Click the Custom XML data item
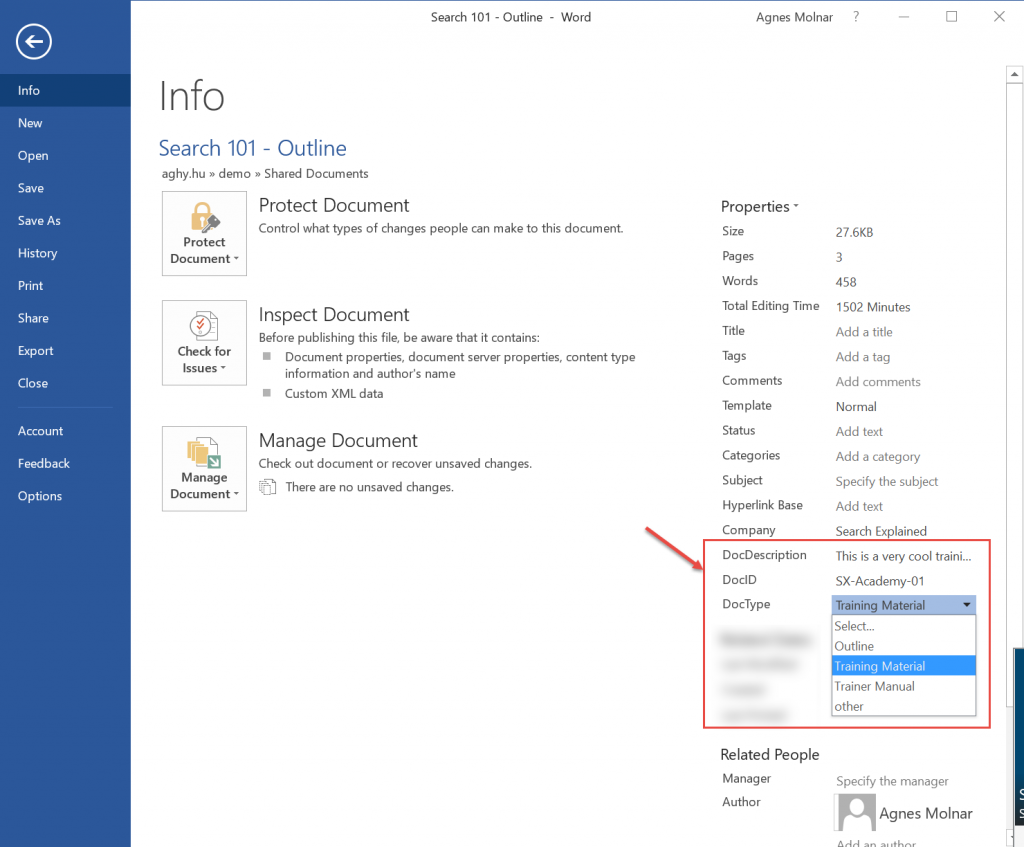 pyautogui.click(x=334, y=394)
